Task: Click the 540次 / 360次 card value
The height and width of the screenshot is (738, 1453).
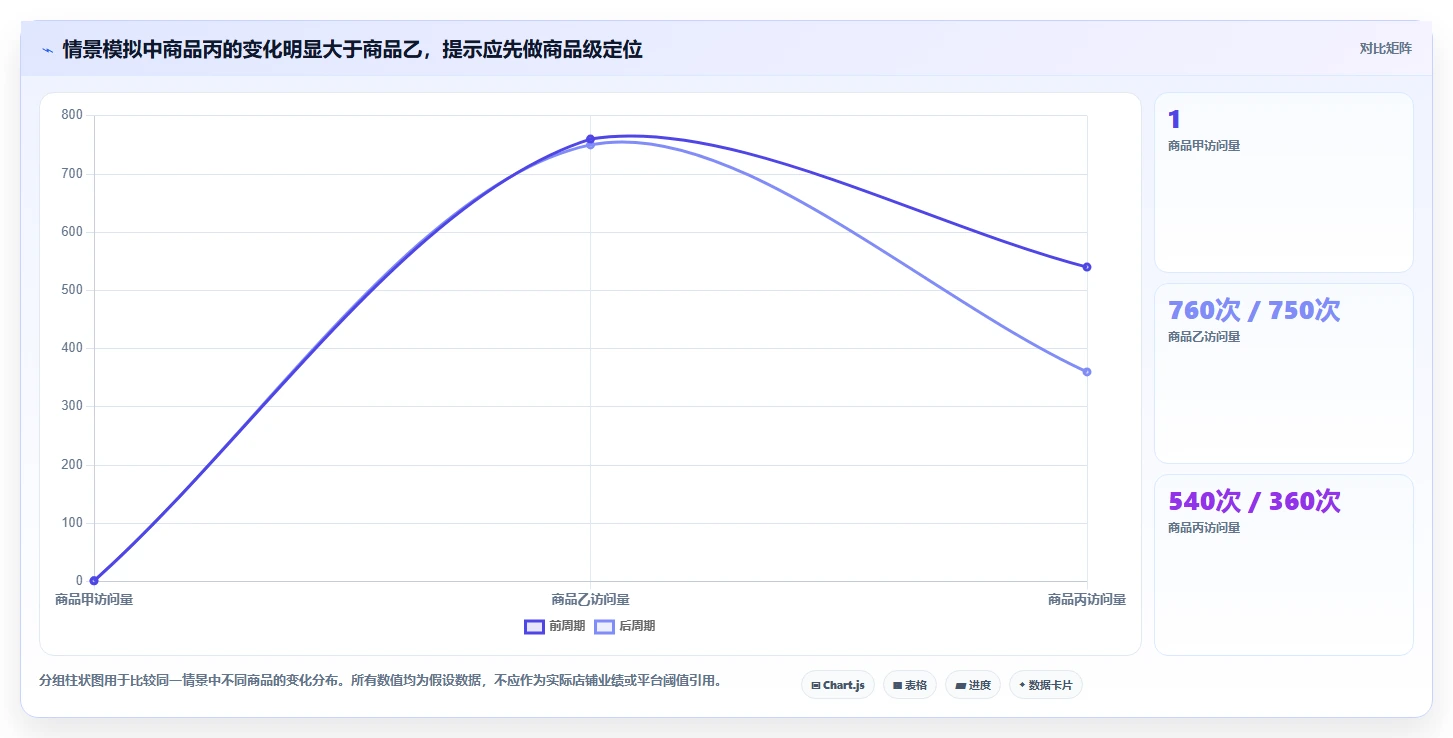Action: tap(1254, 502)
